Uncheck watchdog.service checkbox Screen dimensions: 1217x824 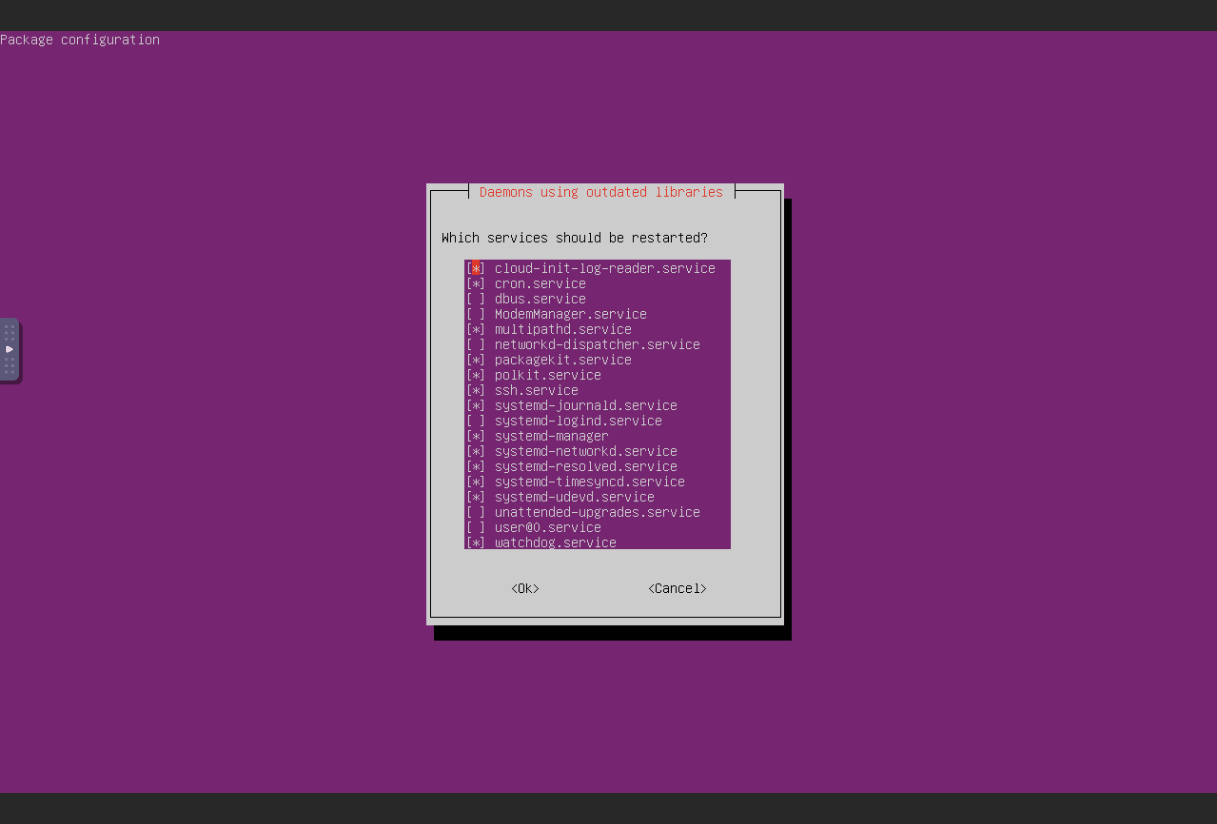(x=476, y=543)
